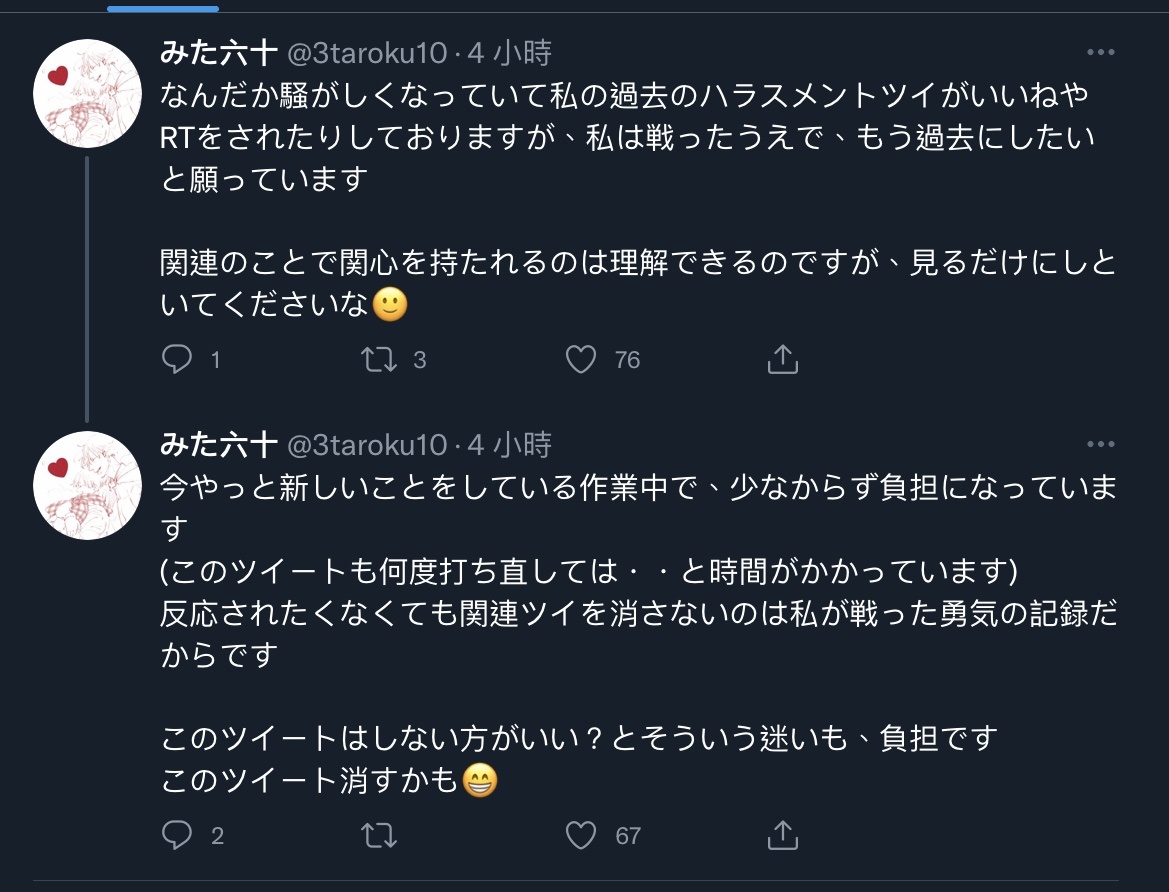Open みた六十 display name on second tweet
The width and height of the screenshot is (1169, 892).
(219, 444)
